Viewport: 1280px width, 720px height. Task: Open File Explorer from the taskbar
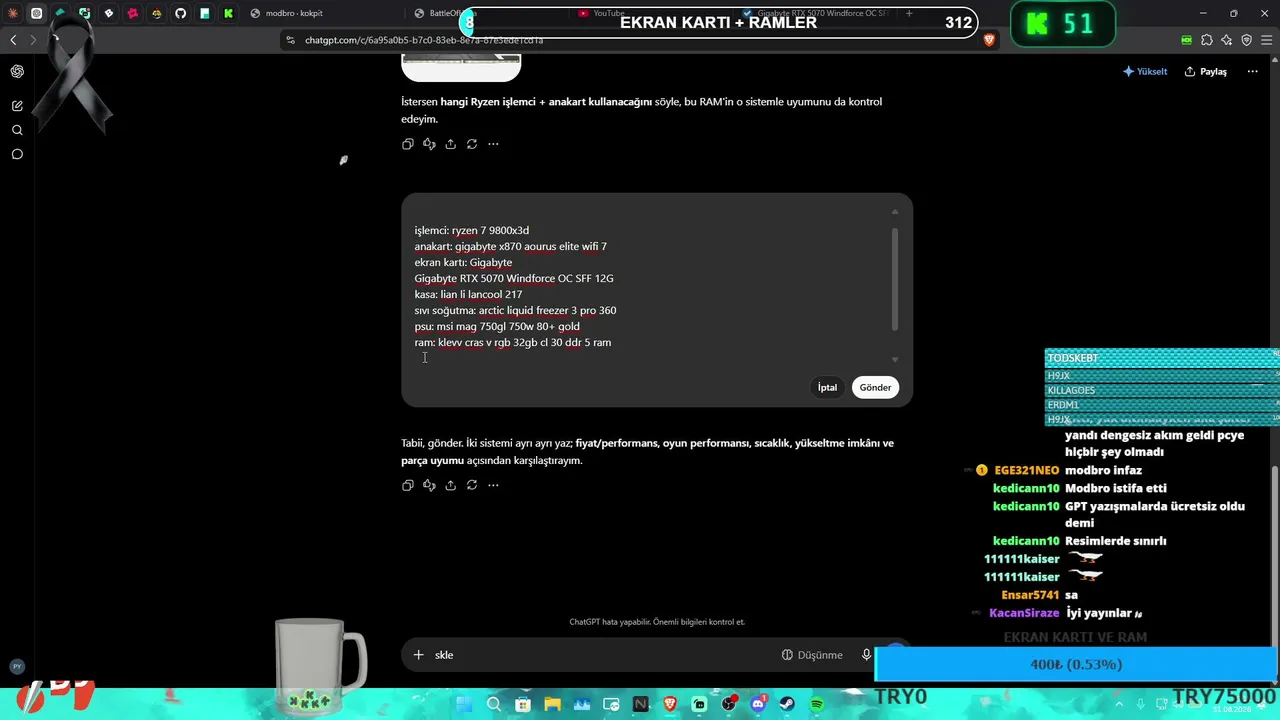click(552, 705)
